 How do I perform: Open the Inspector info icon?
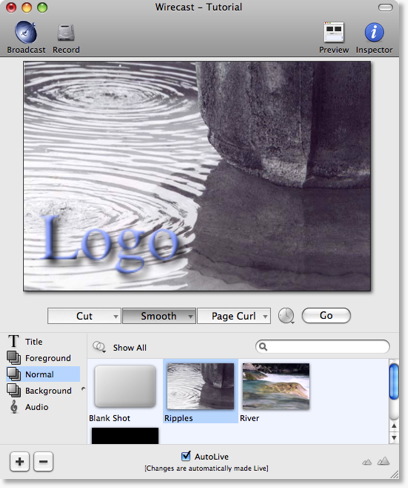[x=374, y=32]
